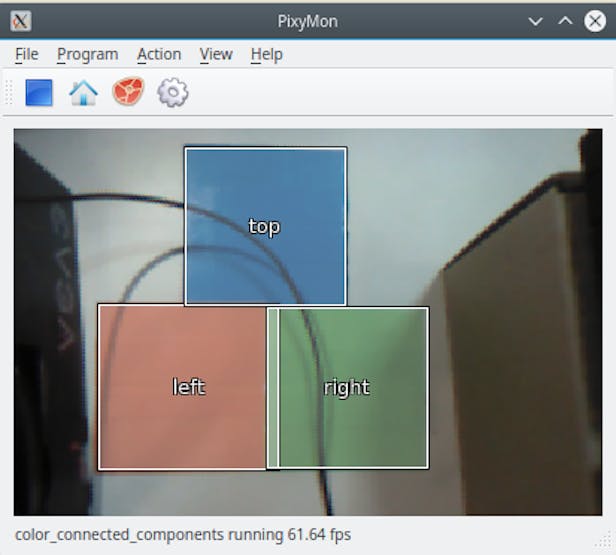
Task: Minimize the PixyMon window
Action: [x=535, y=21]
